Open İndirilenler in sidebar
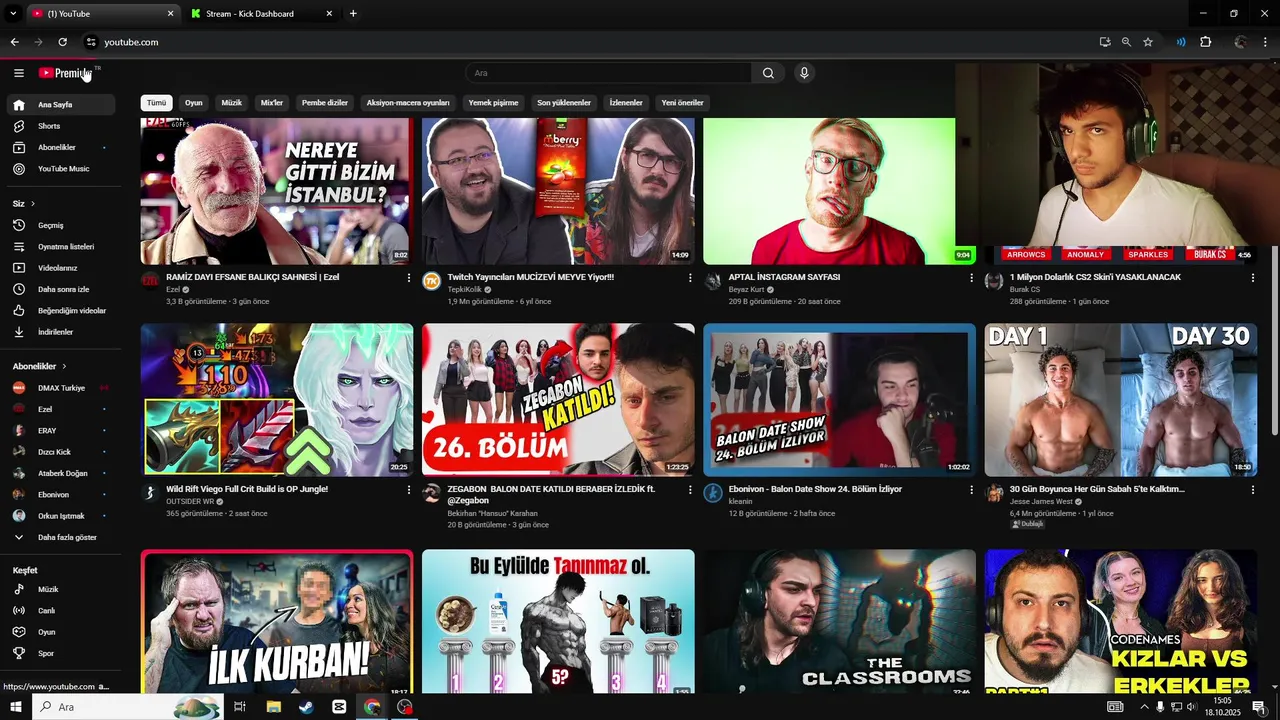This screenshot has width=1280, height=720. (60, 332)
